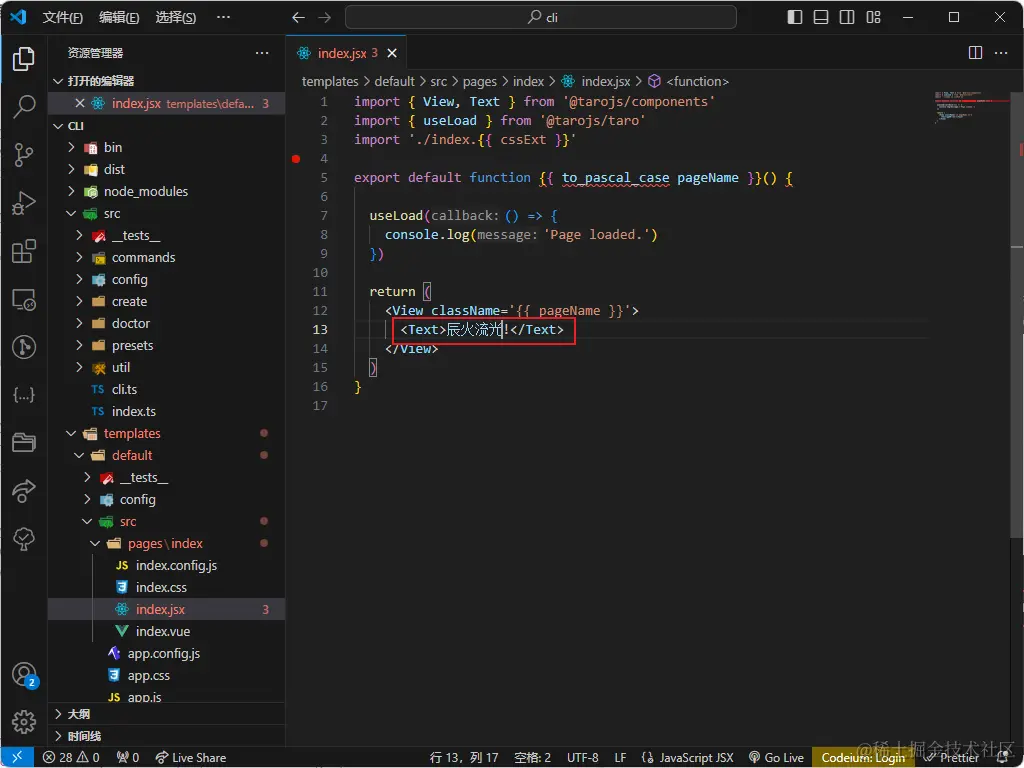Open the Extensions view
Image resolution: width=1024 pixels, height=768 pixels.
pyautogui.click(x=24, y=251)
